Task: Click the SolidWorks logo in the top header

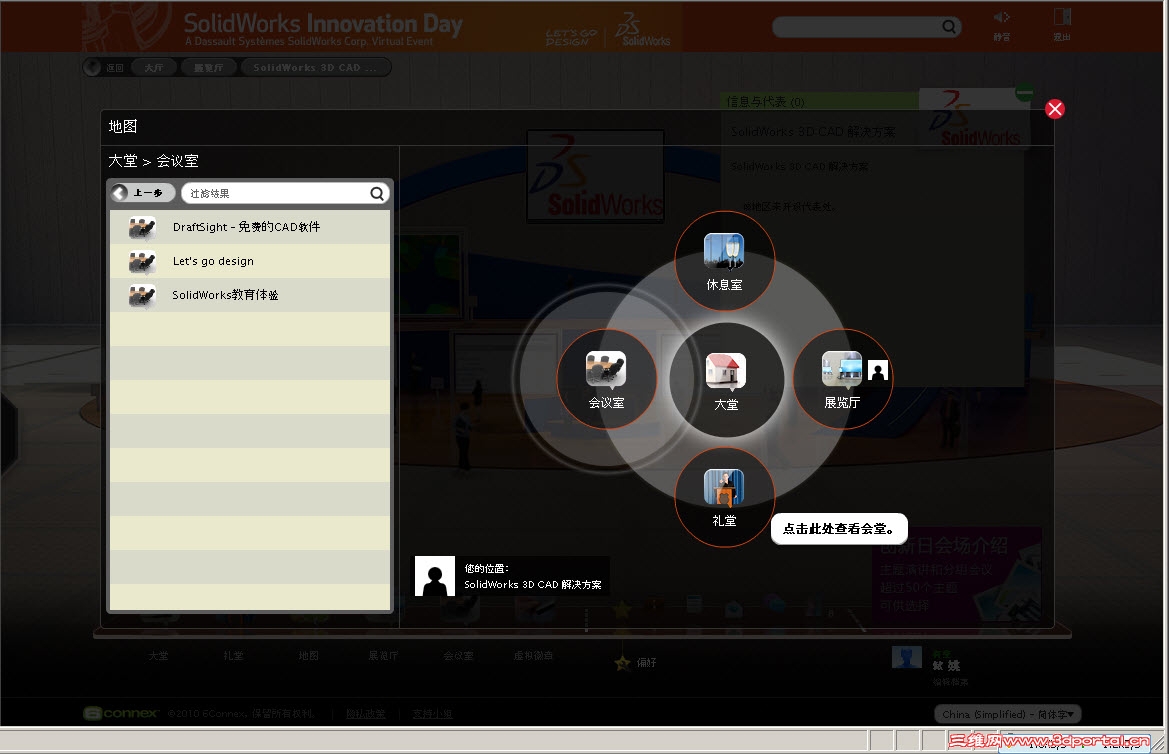Action: (643, 28)
